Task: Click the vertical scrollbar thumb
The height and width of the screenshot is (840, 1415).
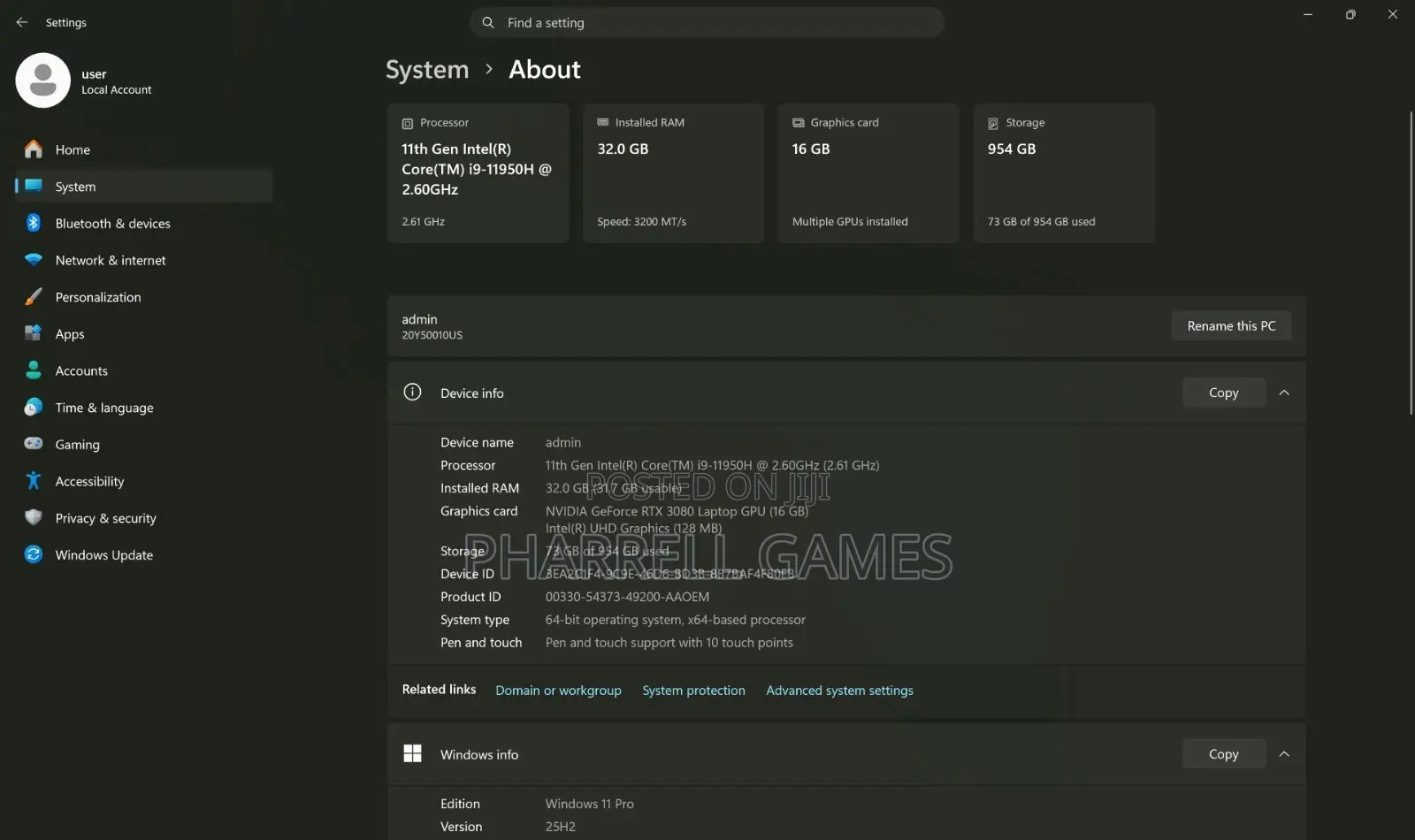Action: (x=1411, y=263)
